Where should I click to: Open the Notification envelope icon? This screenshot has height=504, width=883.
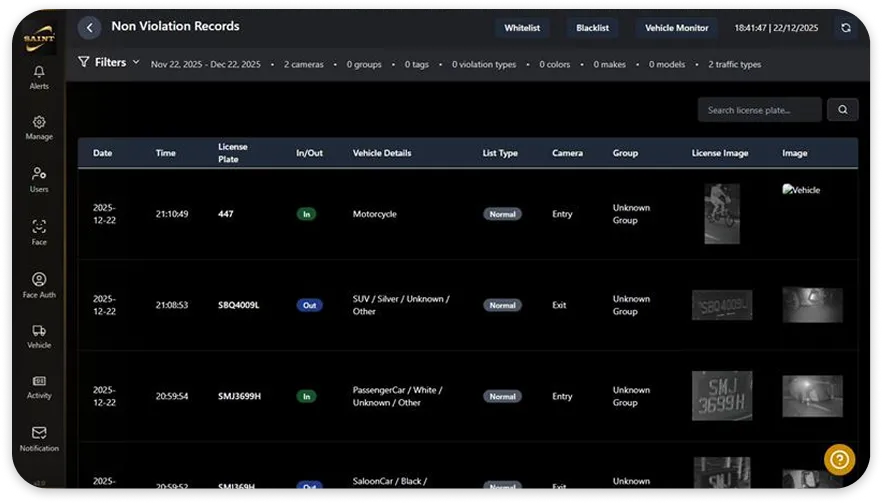[39, 434]
